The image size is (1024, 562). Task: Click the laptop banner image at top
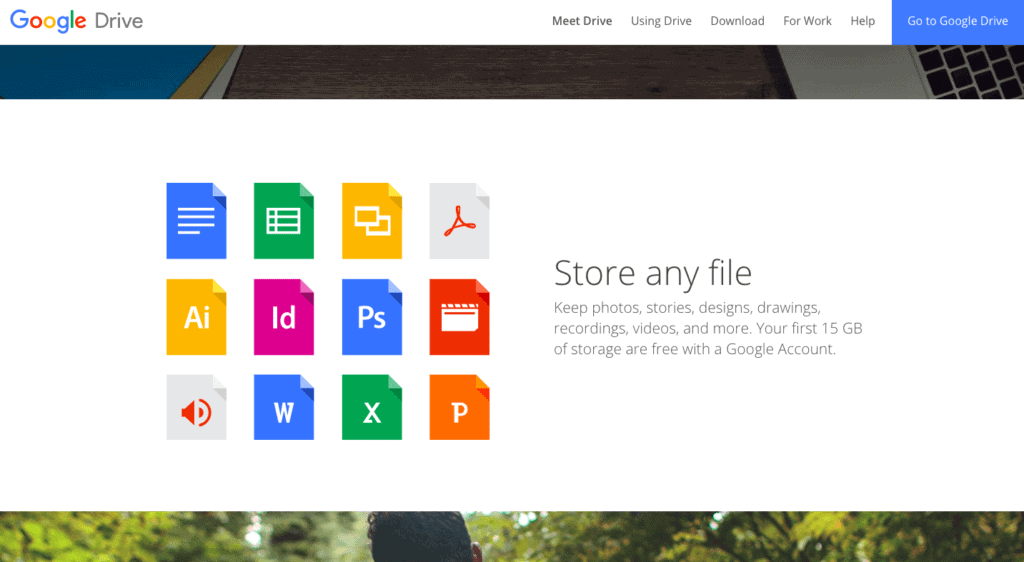coord(512,72)
